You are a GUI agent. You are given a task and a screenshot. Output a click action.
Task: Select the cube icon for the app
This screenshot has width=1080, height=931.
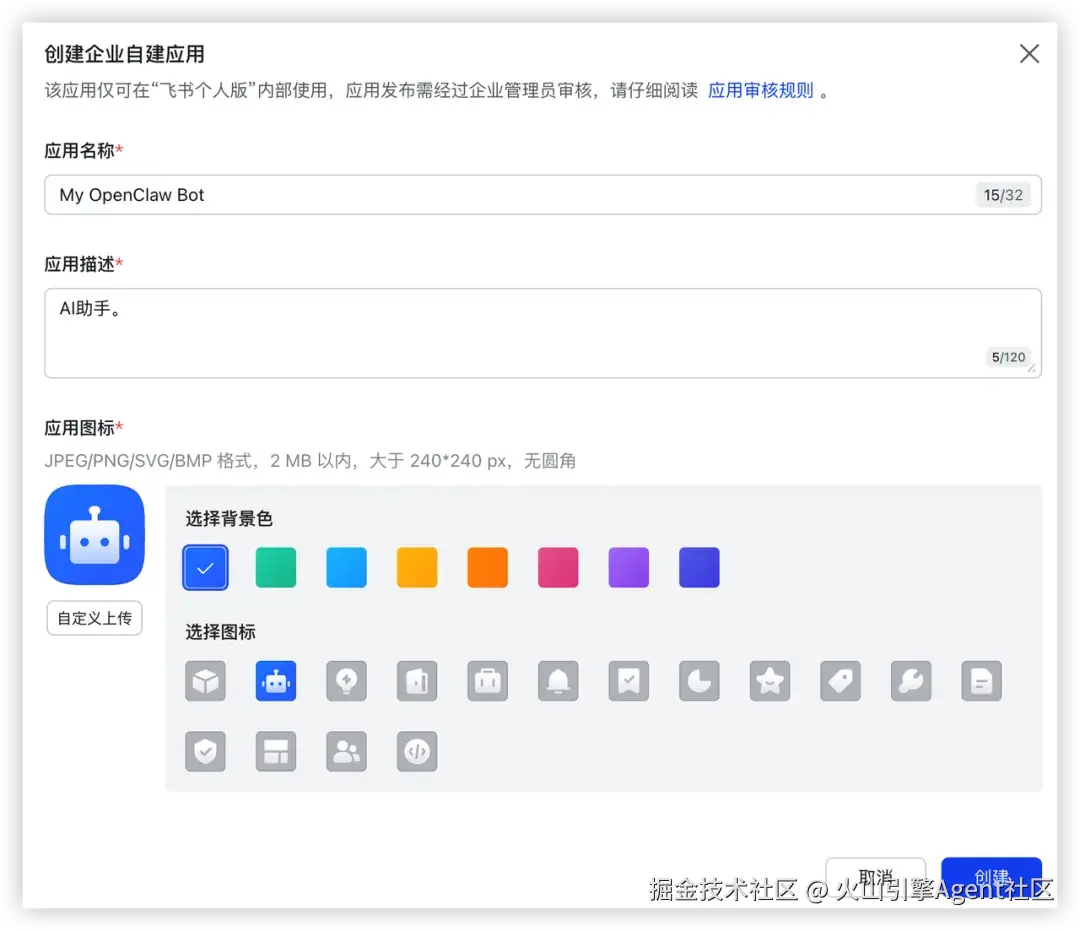[205, 681]
